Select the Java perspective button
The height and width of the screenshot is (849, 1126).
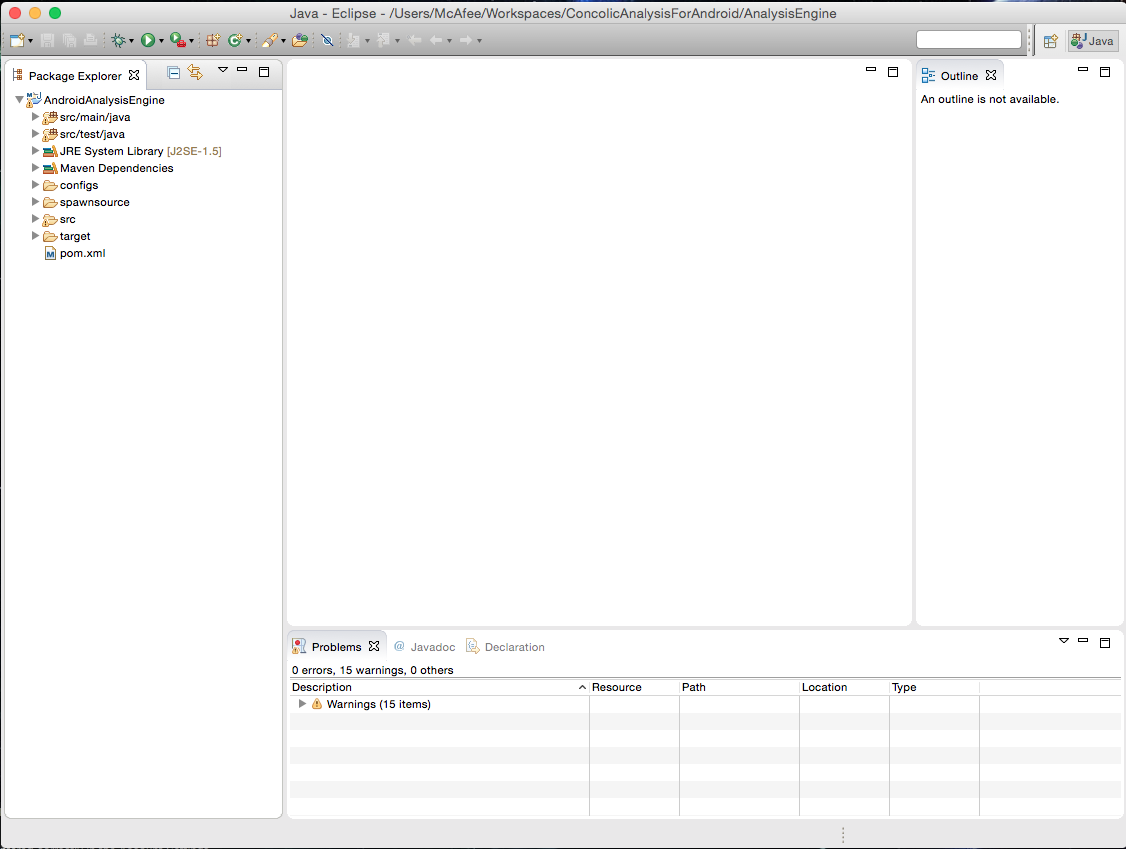coord(1092,41)
